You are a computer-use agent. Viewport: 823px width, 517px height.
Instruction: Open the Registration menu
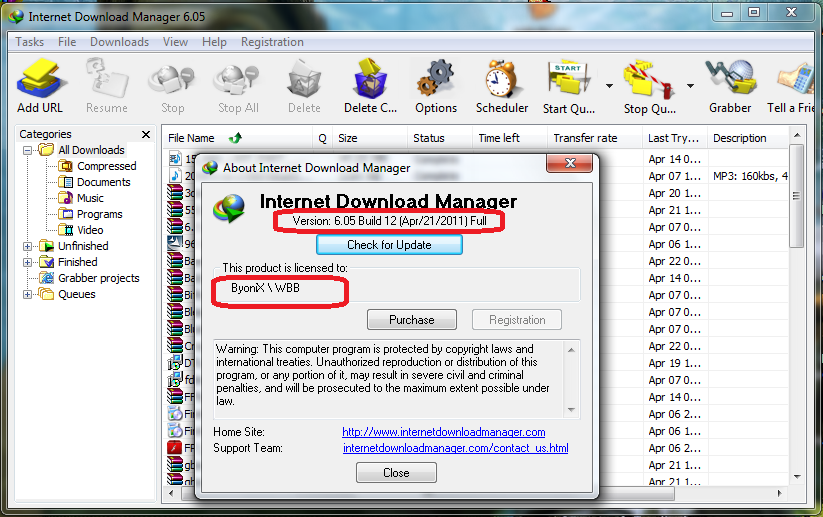pos(272,42)
